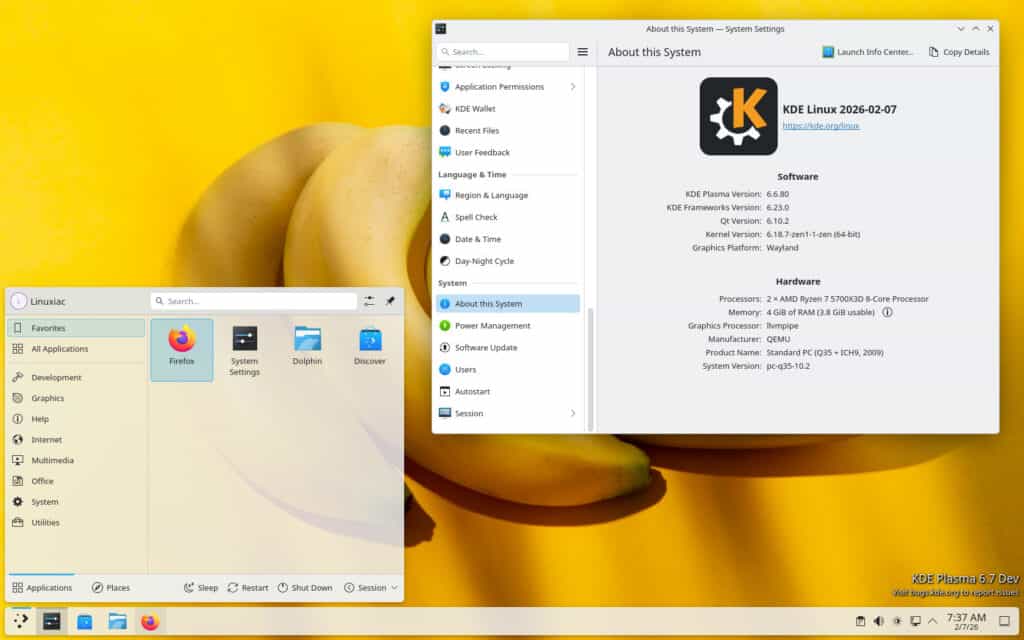Image resolution: width=1024 pixels, height=640 pixels.
Task: Click the Launch Info Center button
Action: coord(866,51)
